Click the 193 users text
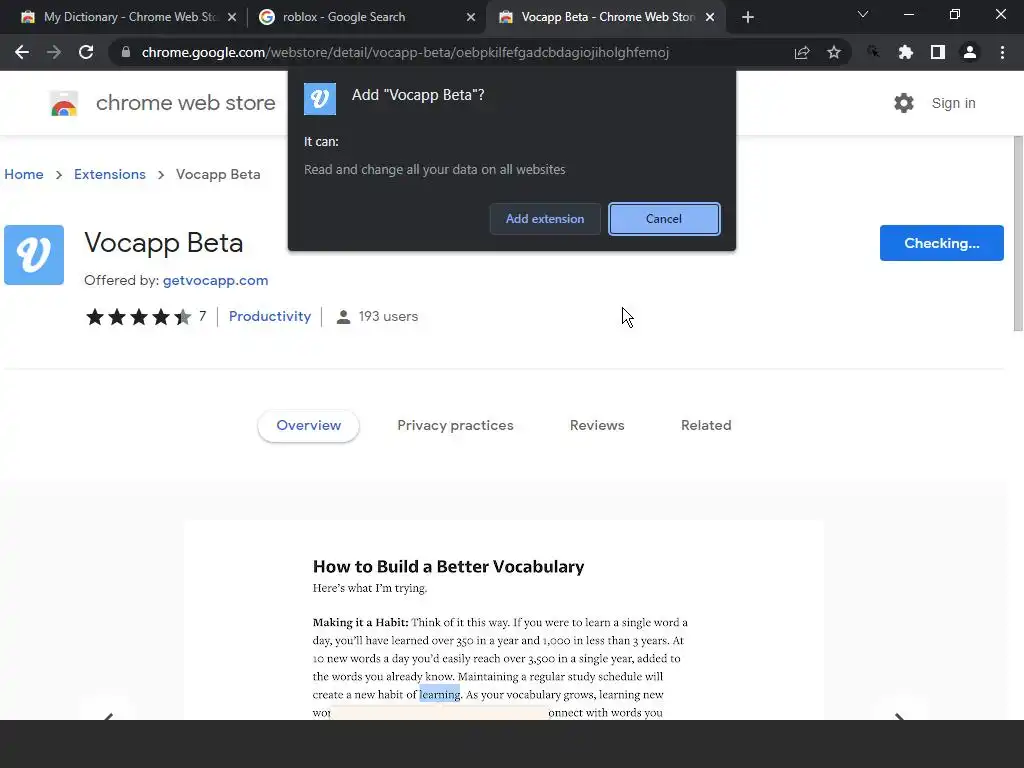 click(388, 317)
